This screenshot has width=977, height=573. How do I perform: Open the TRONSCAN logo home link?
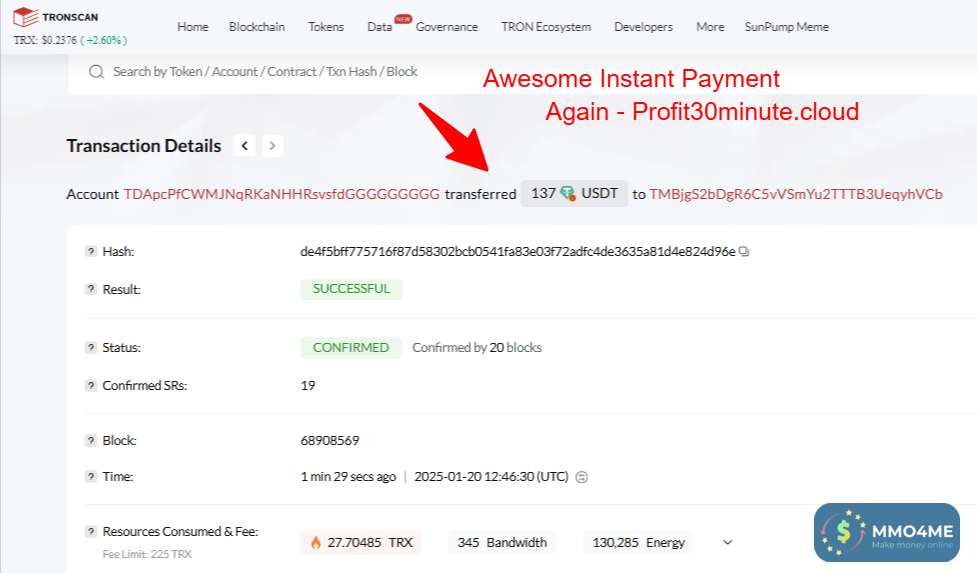point(55,17)
